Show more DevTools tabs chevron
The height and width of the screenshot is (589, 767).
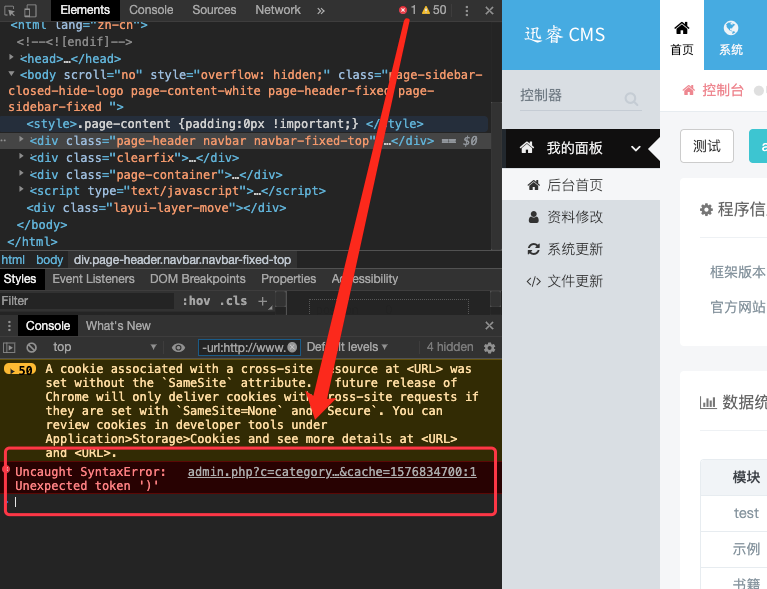tap(320, 10)
